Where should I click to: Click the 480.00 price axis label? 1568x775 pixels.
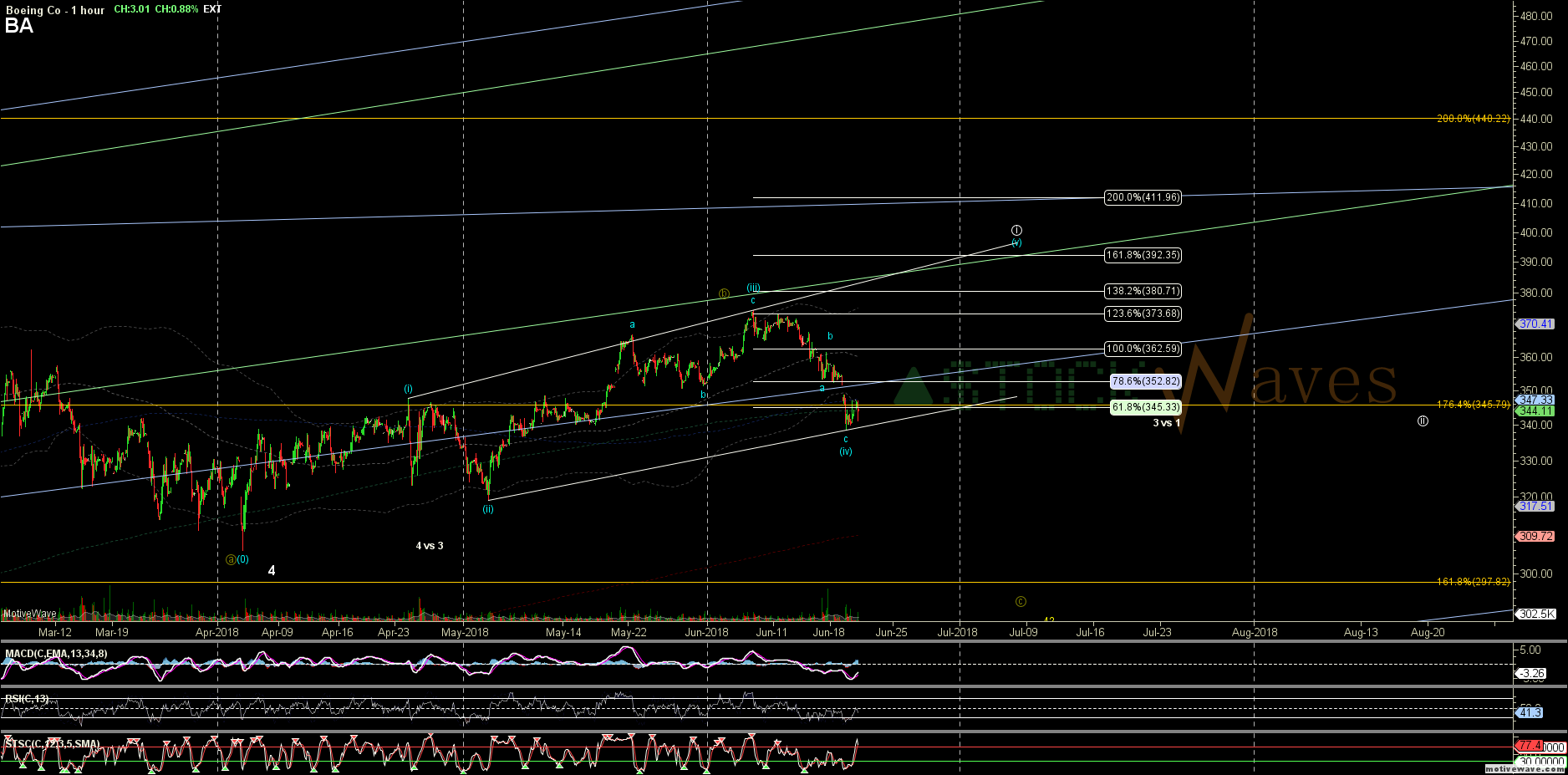pyautogui.click(x=1537, y=16)
